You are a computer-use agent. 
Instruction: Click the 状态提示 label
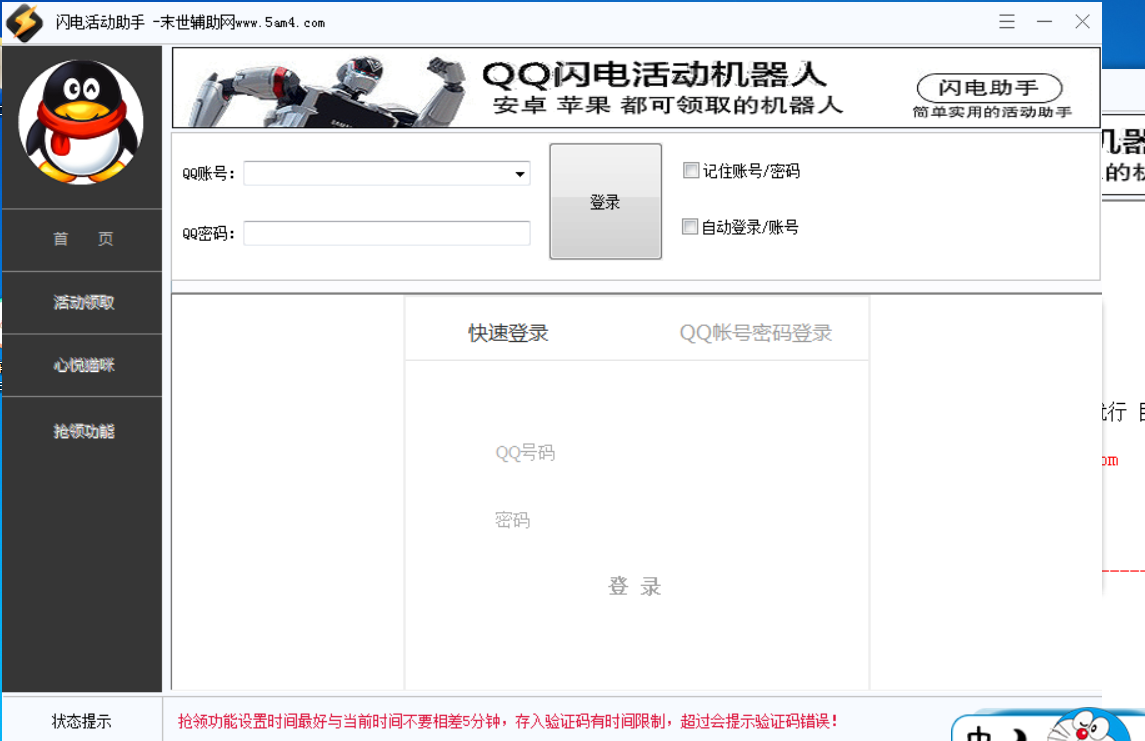[82, 721]
